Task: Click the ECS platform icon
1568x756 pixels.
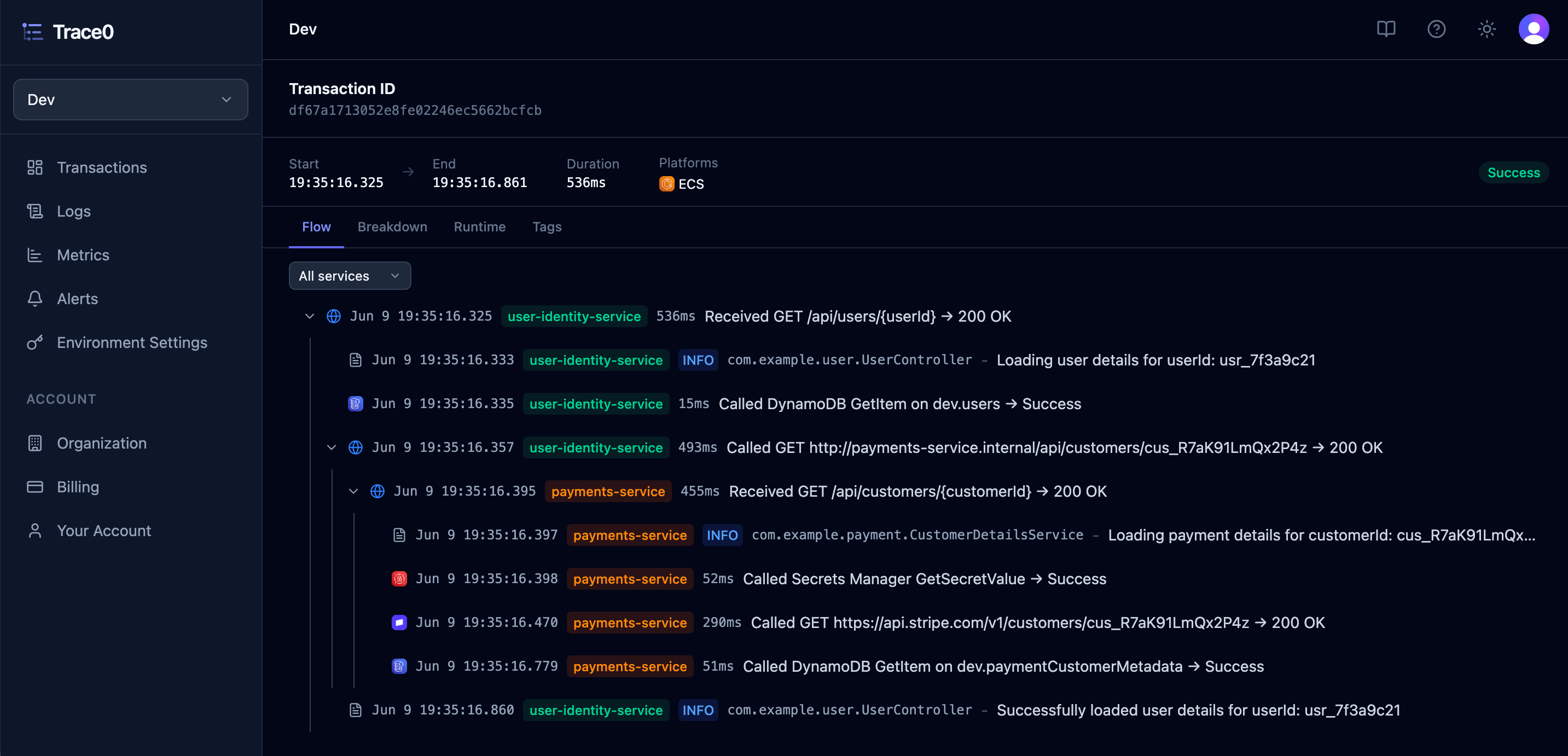Action: (x=666, y=184)
